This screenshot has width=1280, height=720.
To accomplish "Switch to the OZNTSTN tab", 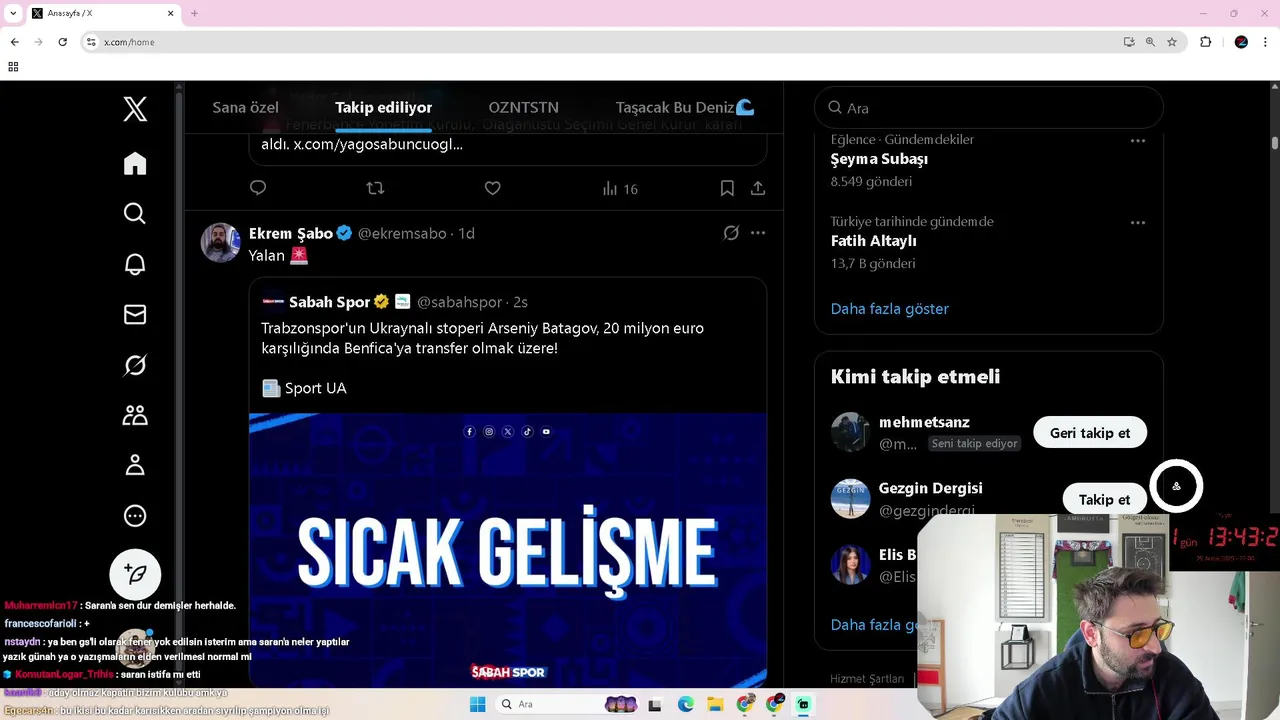I will 523,107.
